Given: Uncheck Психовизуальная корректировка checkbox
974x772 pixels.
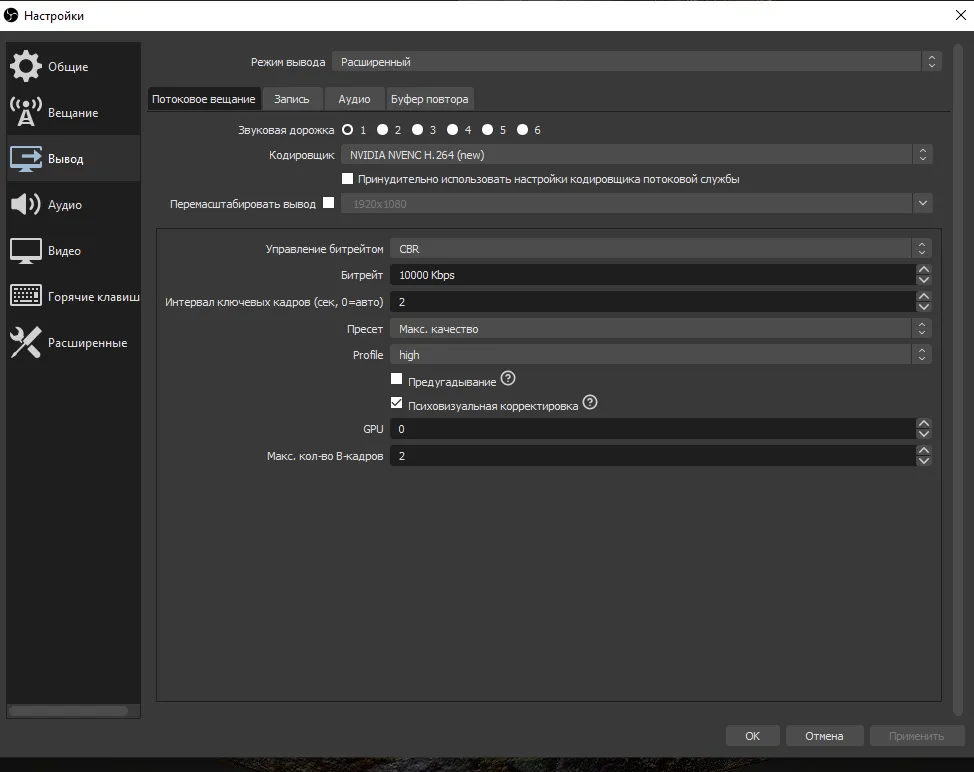Looking at the screenshot, I should point(396,402).
